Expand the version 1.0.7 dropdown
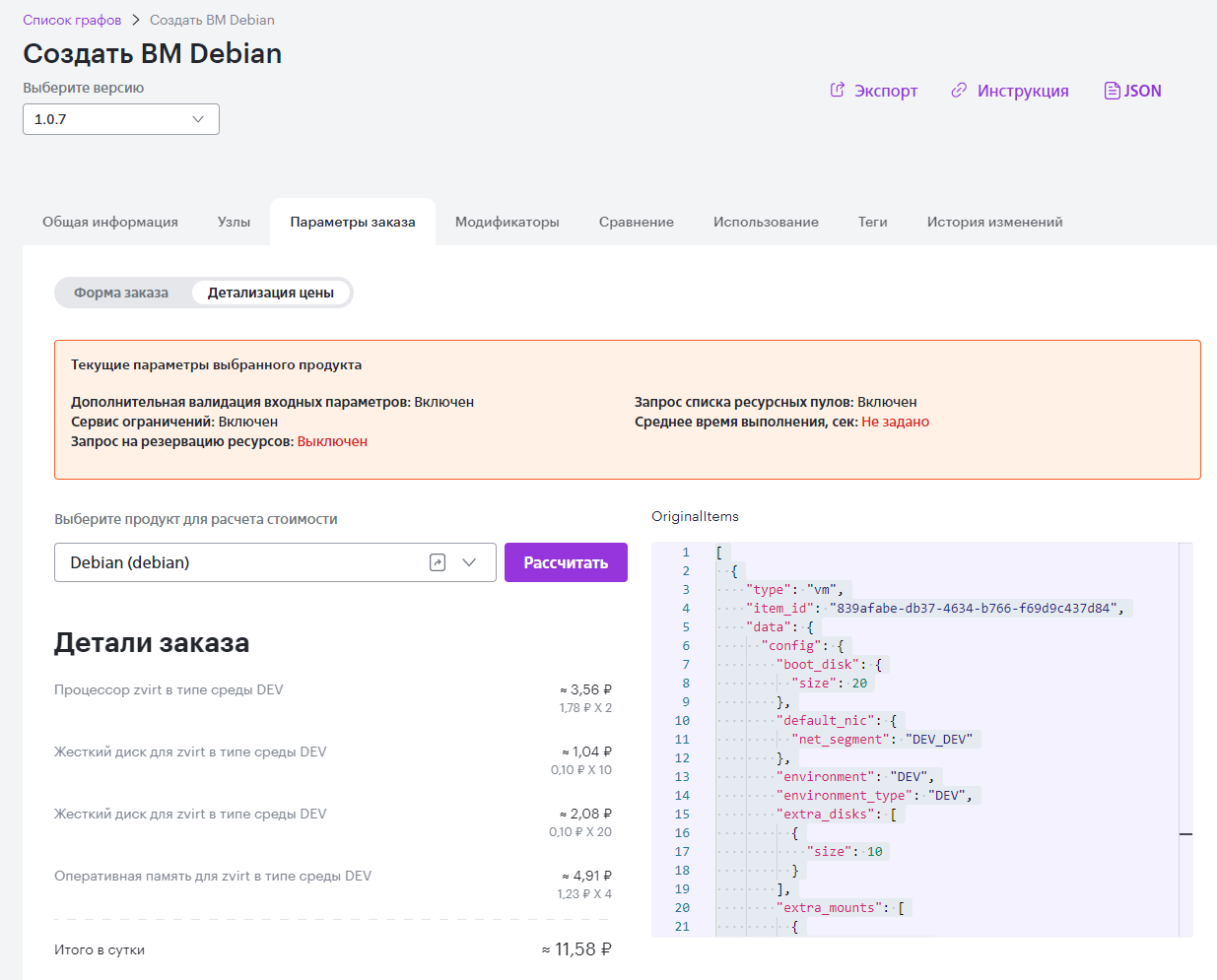The image size is (1217, 980). (x=121, y=119)
